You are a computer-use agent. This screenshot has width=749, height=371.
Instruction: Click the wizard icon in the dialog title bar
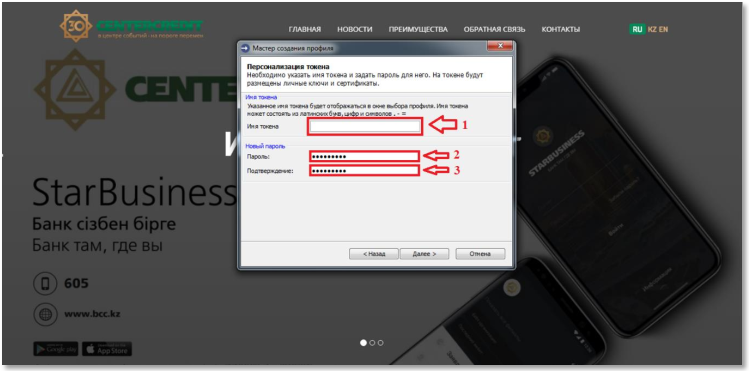(246, 48)
